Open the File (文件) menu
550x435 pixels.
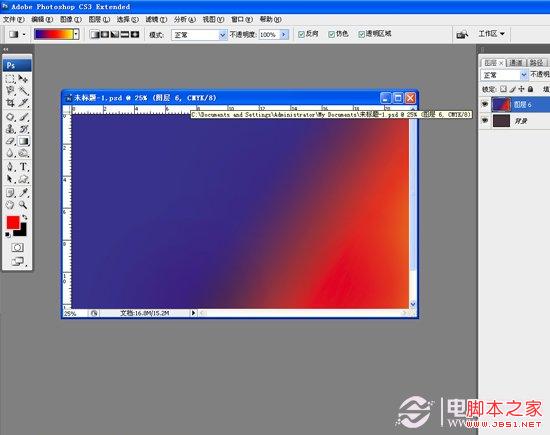(14, 20)
